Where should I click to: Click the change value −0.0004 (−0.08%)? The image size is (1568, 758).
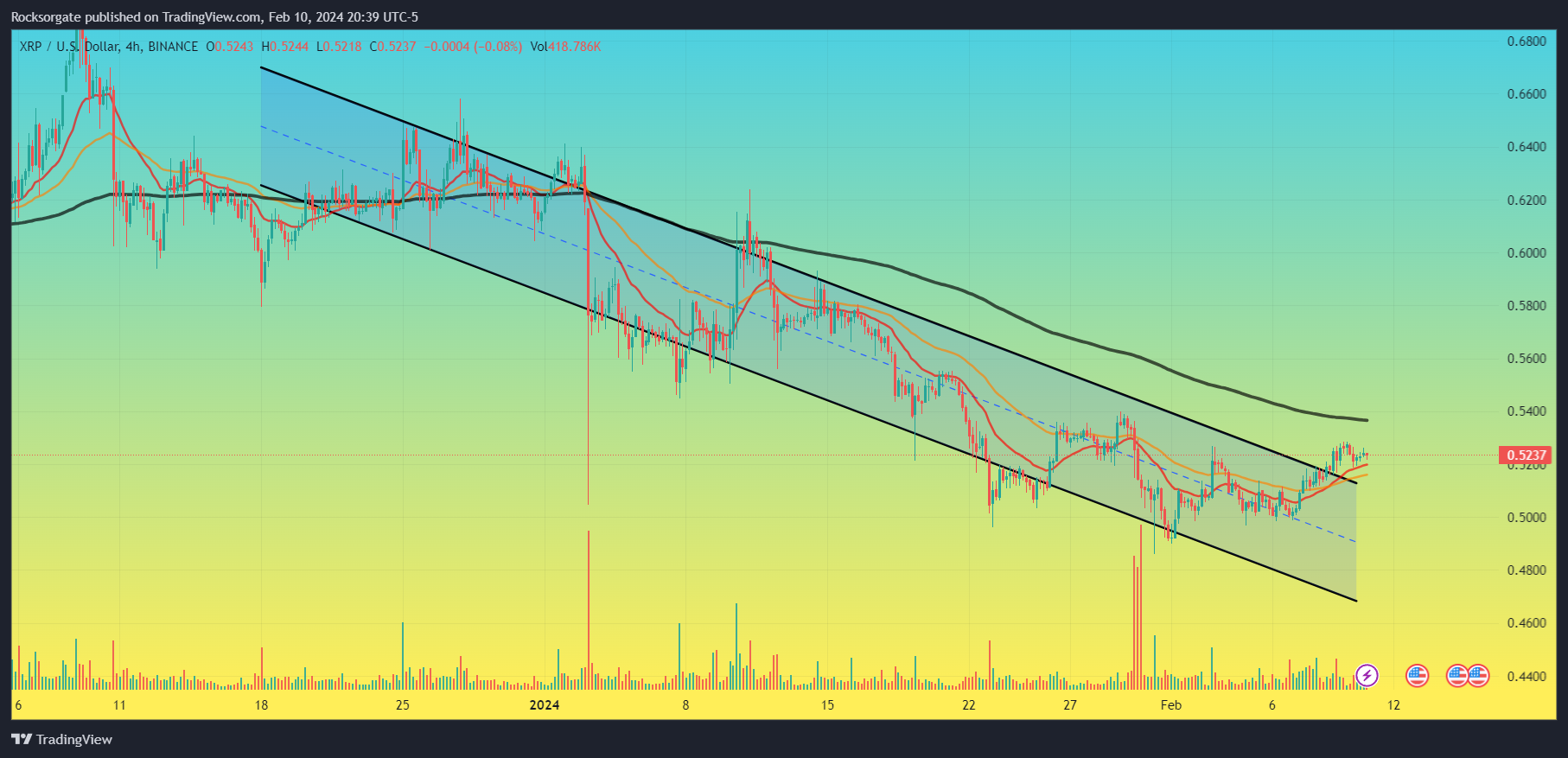click(x=473, y=47)
